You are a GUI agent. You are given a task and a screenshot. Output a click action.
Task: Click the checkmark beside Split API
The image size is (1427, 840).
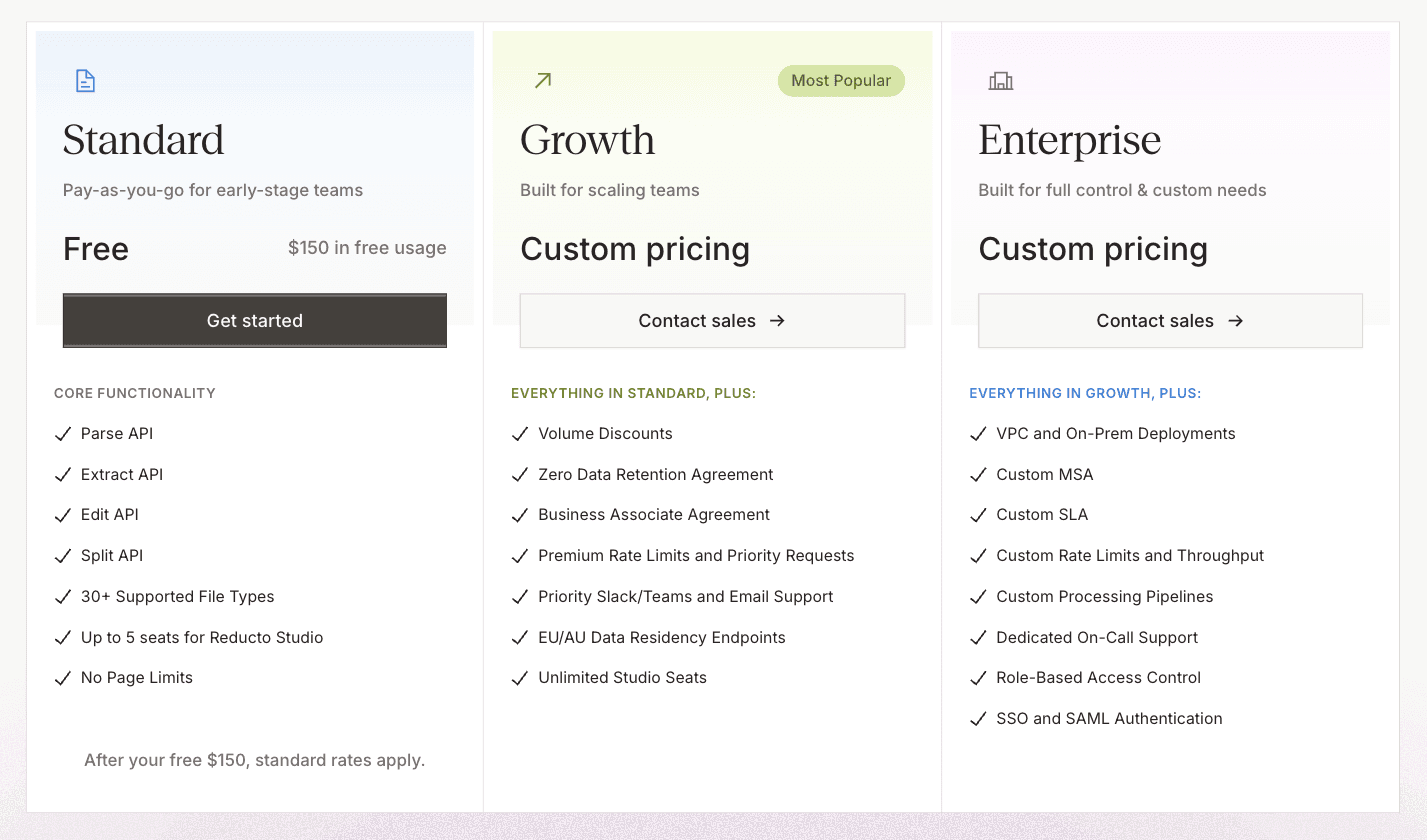tap(63, 556)
